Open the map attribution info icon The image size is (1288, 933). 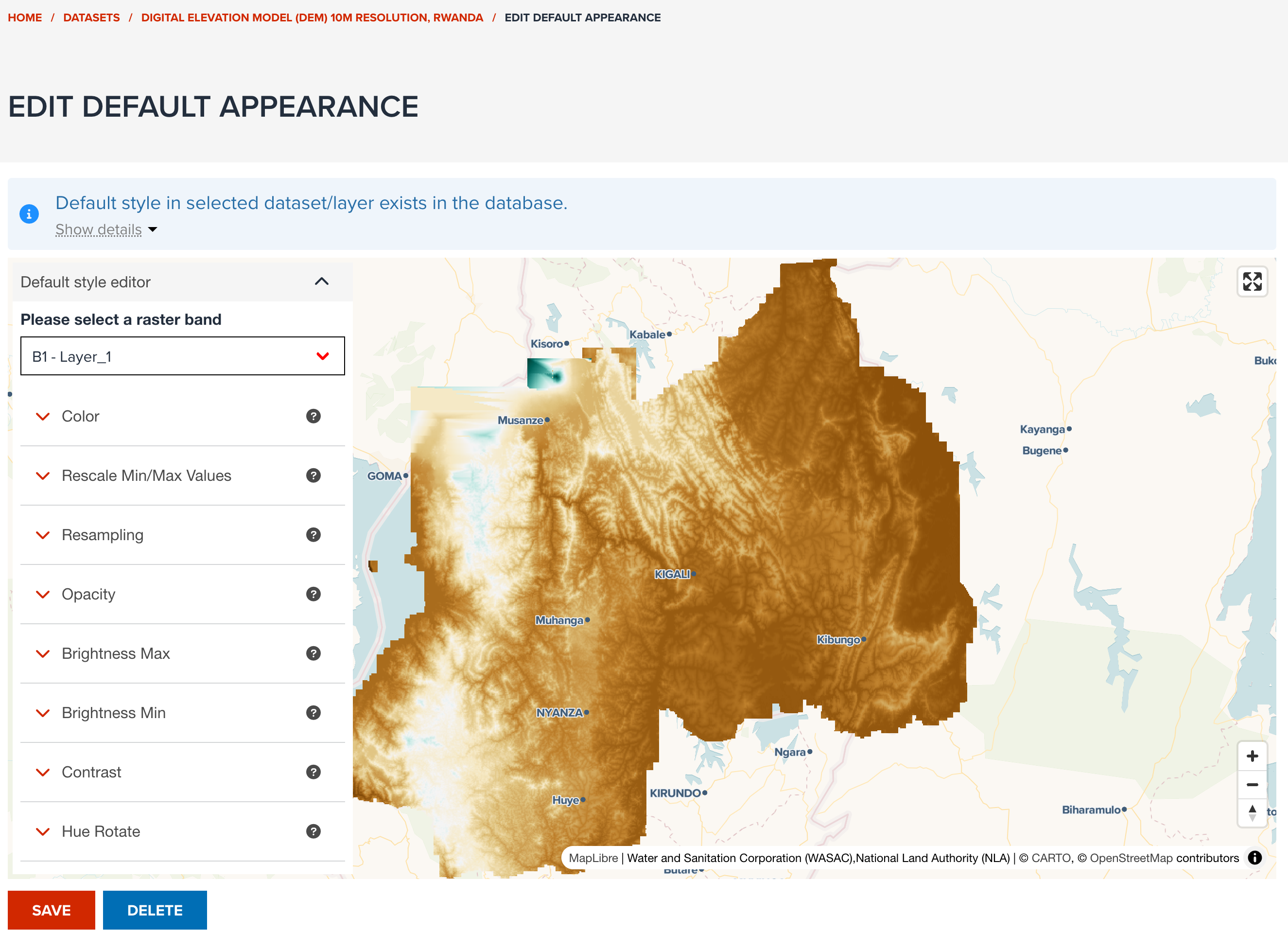1255,858
